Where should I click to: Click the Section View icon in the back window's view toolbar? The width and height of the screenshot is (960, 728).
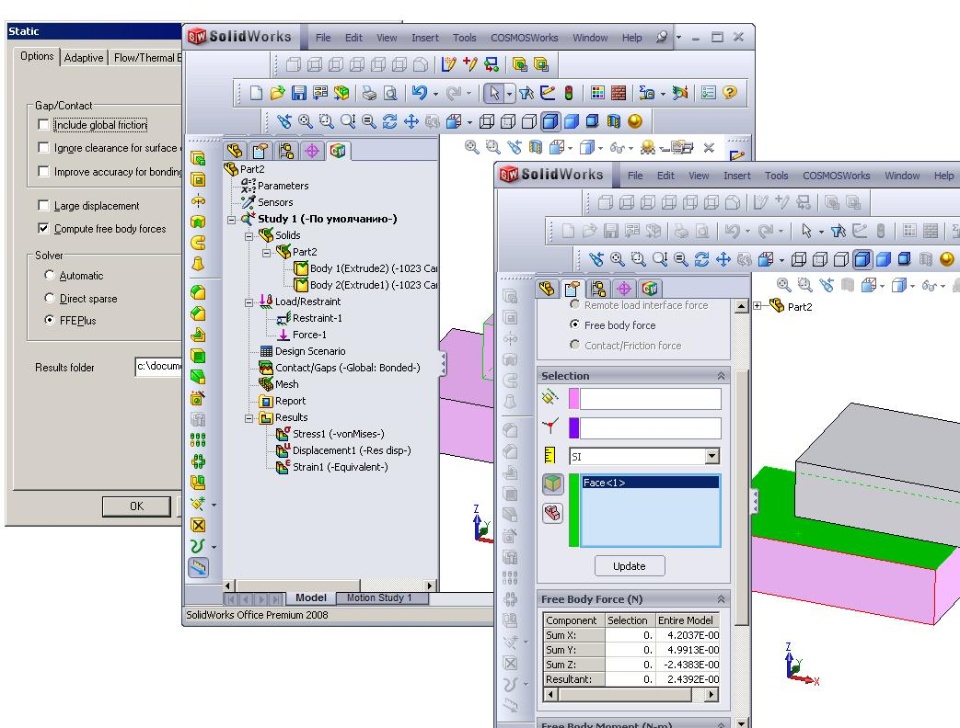[x=613, y=121]
